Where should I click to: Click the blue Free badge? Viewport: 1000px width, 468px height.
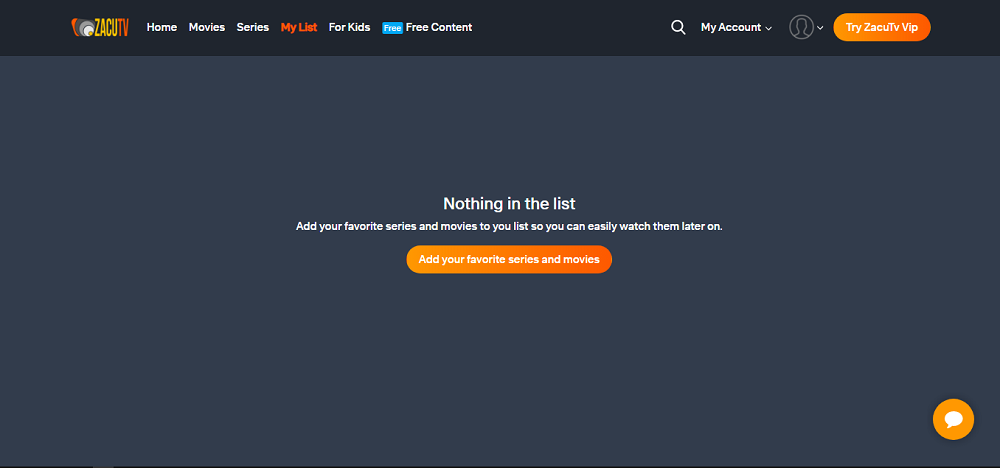(392, 28)
